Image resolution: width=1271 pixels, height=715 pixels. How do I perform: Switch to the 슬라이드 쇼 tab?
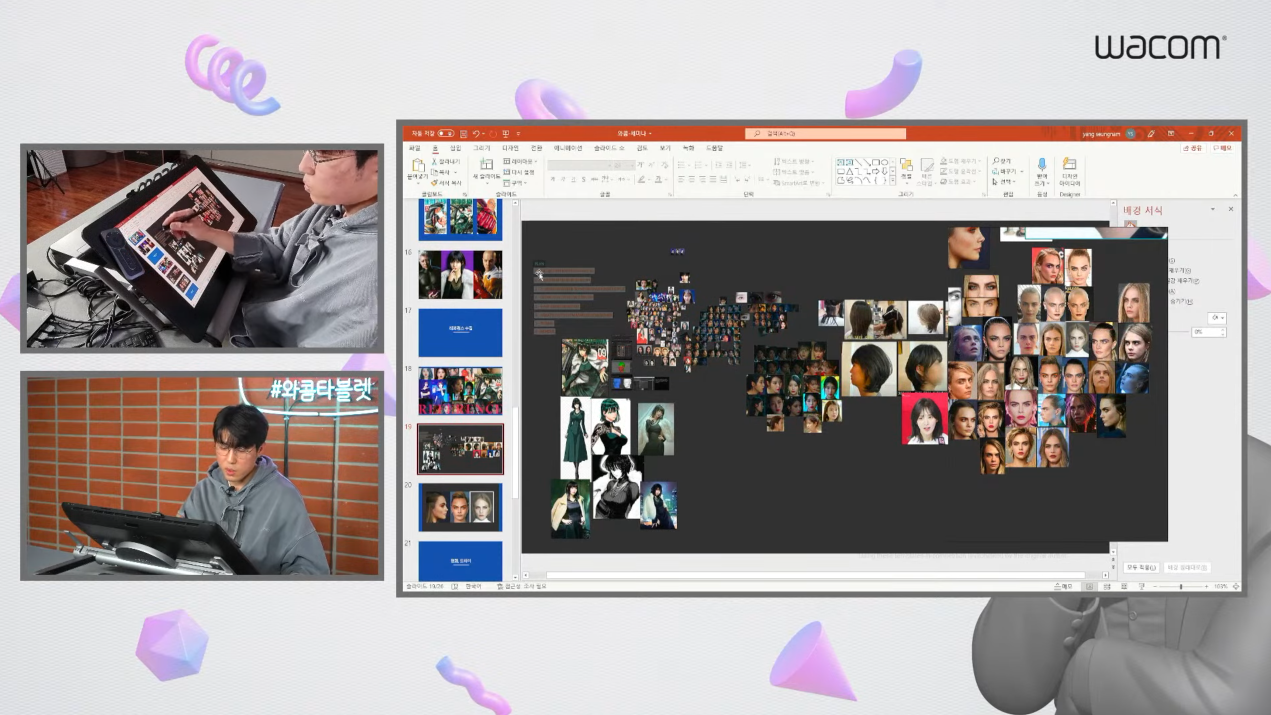point(609,148)
